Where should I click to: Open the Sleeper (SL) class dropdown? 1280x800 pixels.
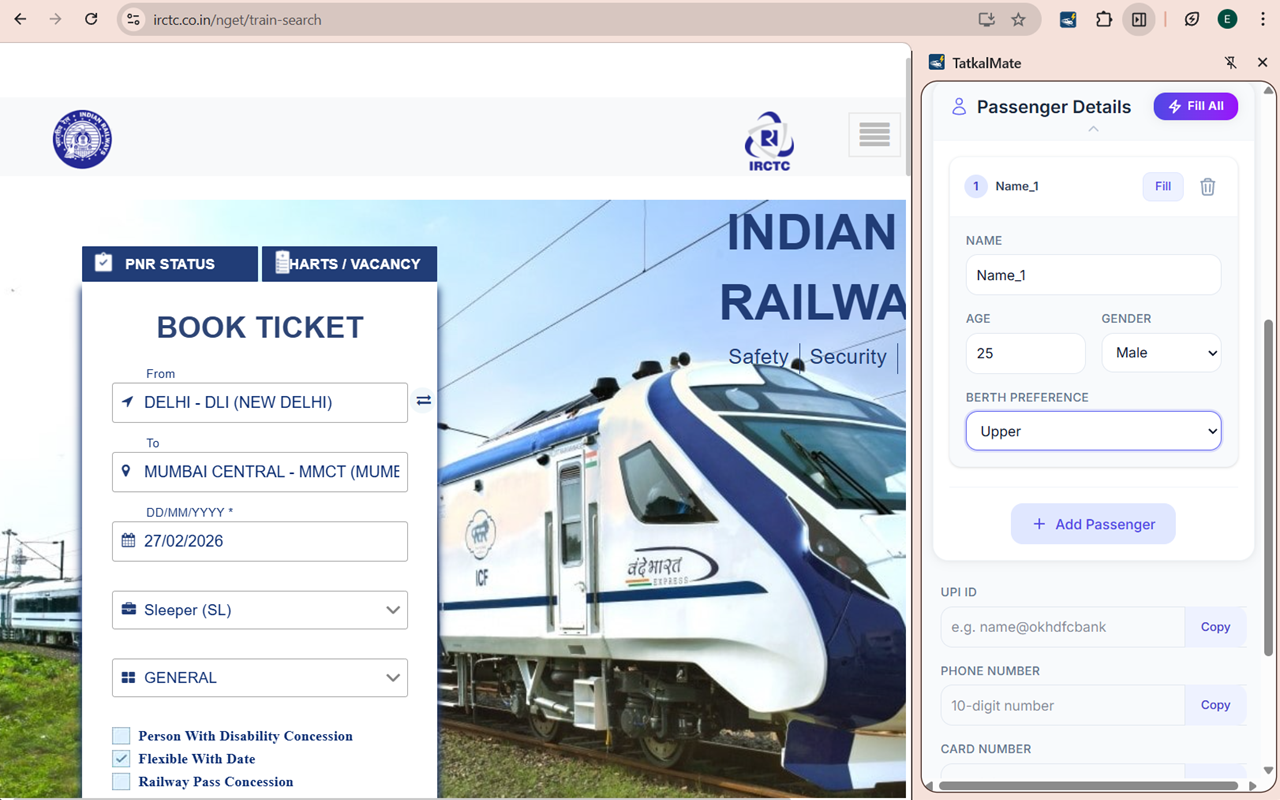click(x=260, y=610)
